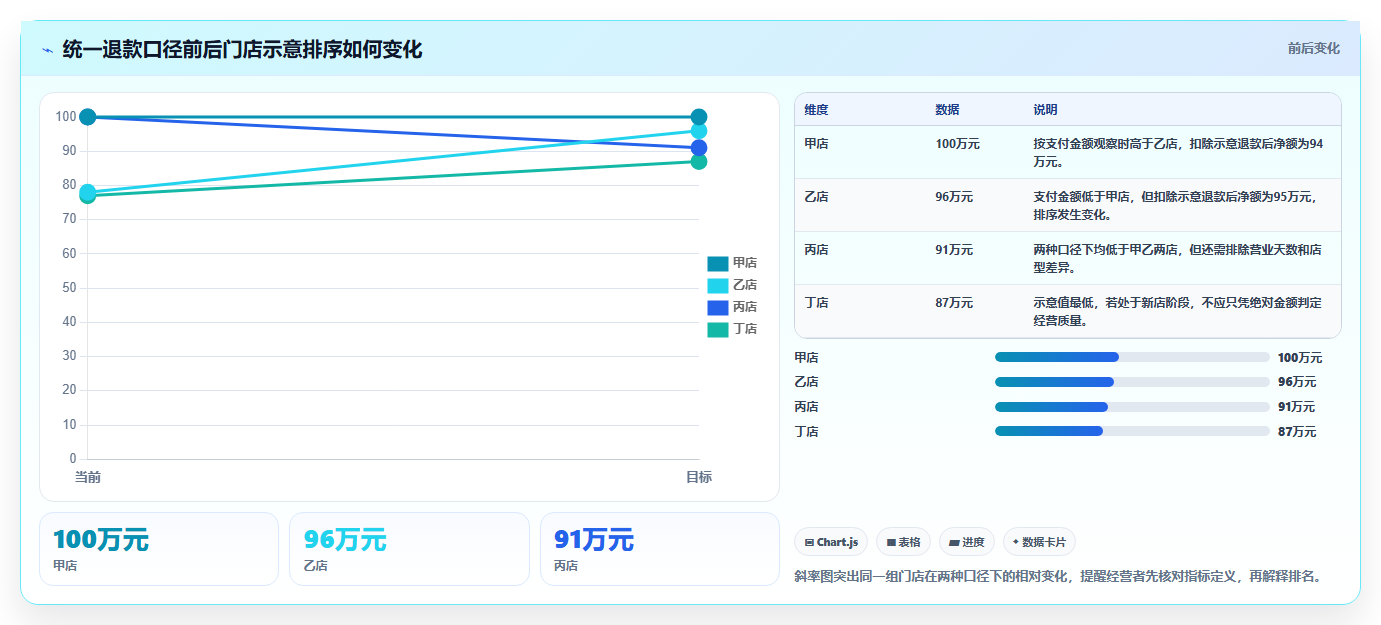Click the 目标 x-axis label
This screenshot has width=1381, height=625.
click(699, 477)
